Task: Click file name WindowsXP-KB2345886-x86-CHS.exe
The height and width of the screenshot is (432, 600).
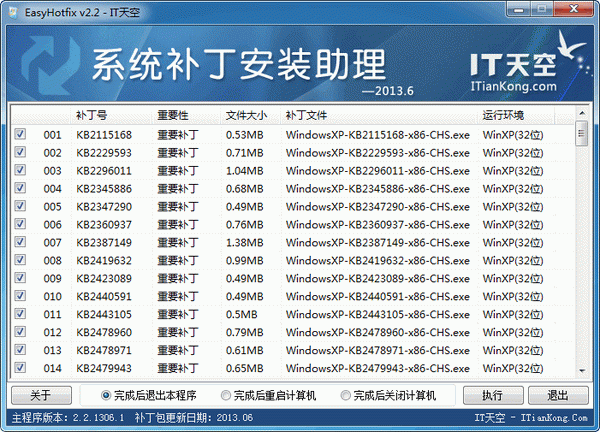Action: point(378,189)
